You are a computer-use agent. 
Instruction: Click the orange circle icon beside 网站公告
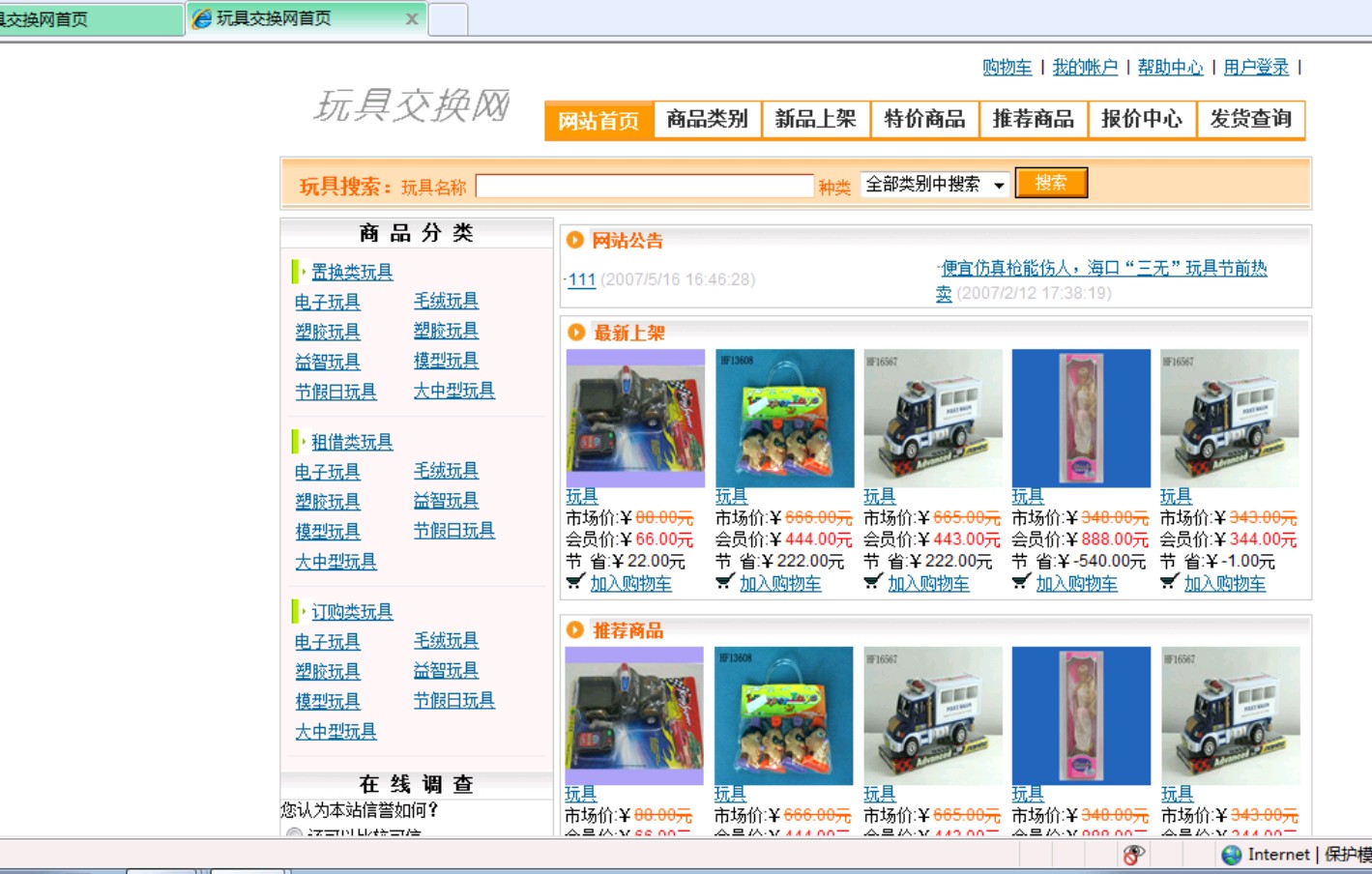pyautogui.click(x=575, y=240)
